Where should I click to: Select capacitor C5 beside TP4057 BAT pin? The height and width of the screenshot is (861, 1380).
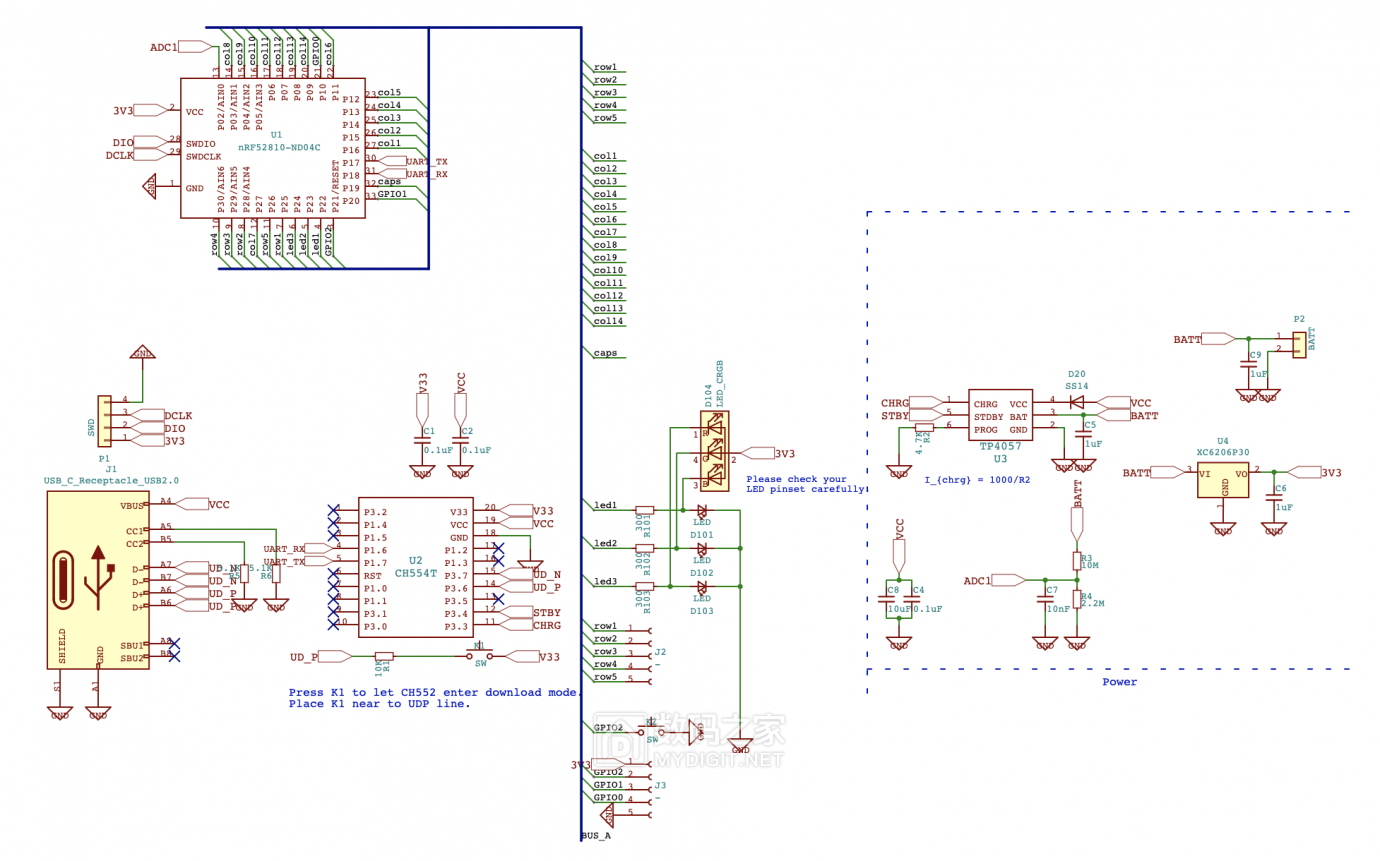coord(1083,433)
